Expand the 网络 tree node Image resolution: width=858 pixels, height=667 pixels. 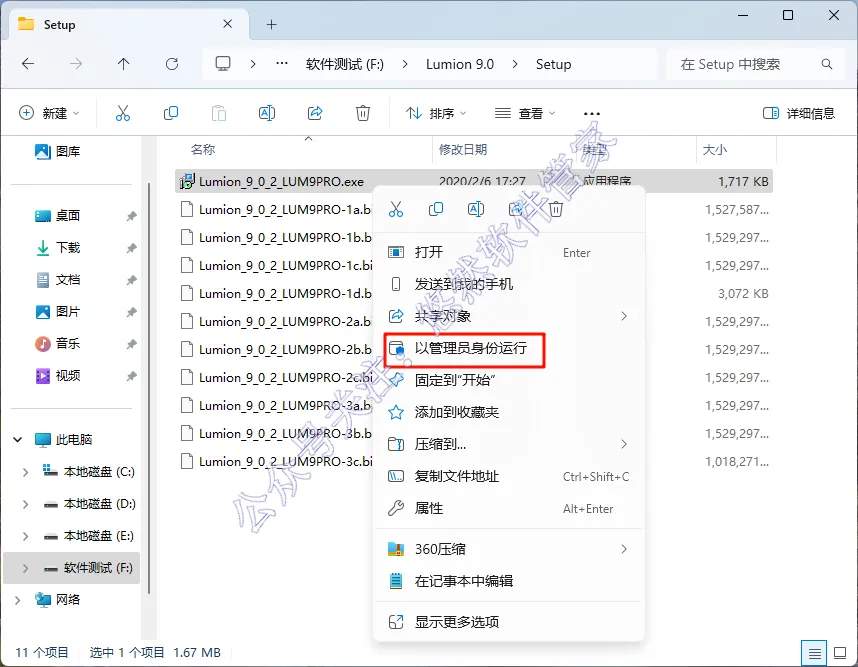18,600
